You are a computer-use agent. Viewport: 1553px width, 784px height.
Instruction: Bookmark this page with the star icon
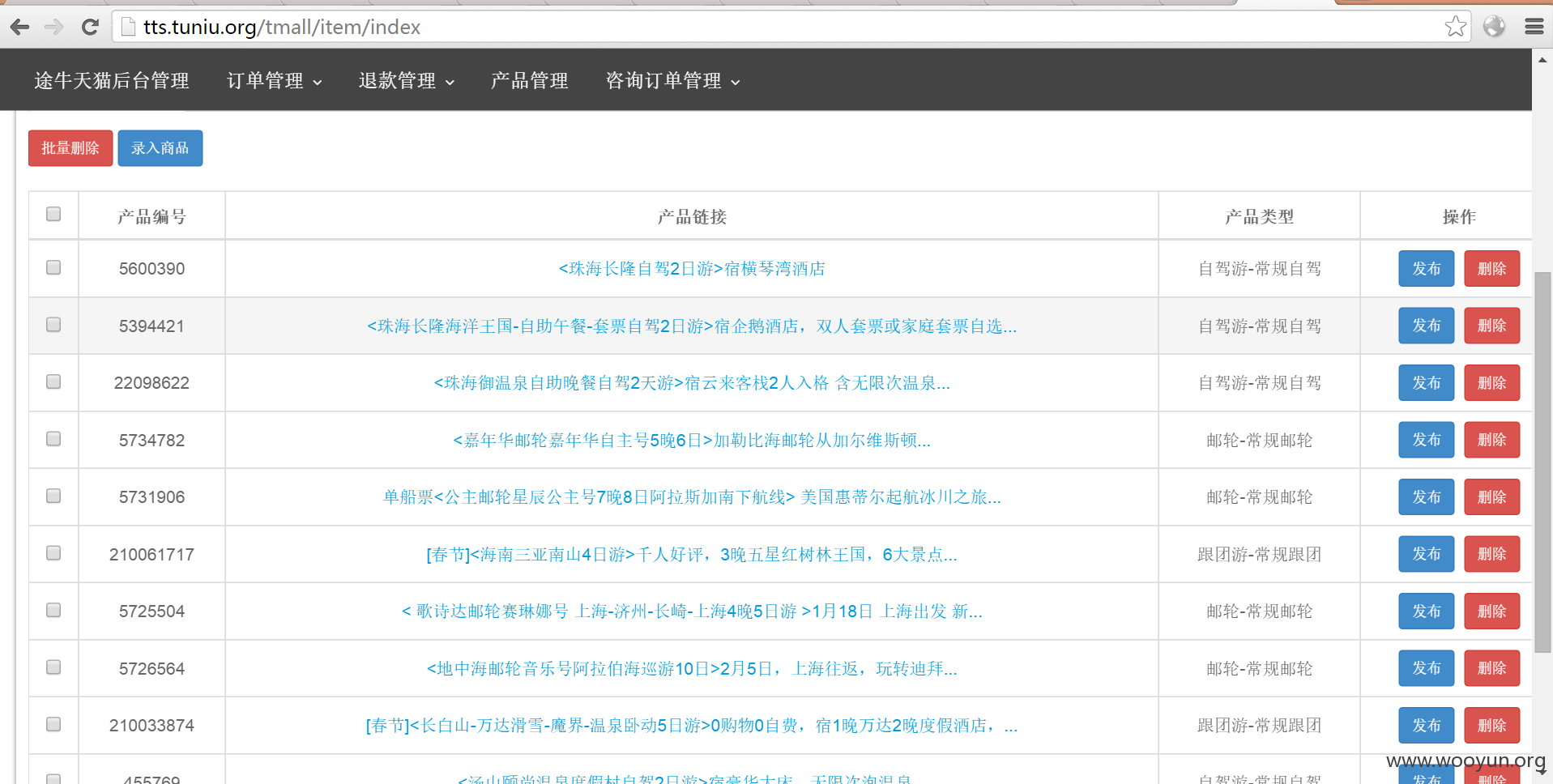(x=1455, y=27)
